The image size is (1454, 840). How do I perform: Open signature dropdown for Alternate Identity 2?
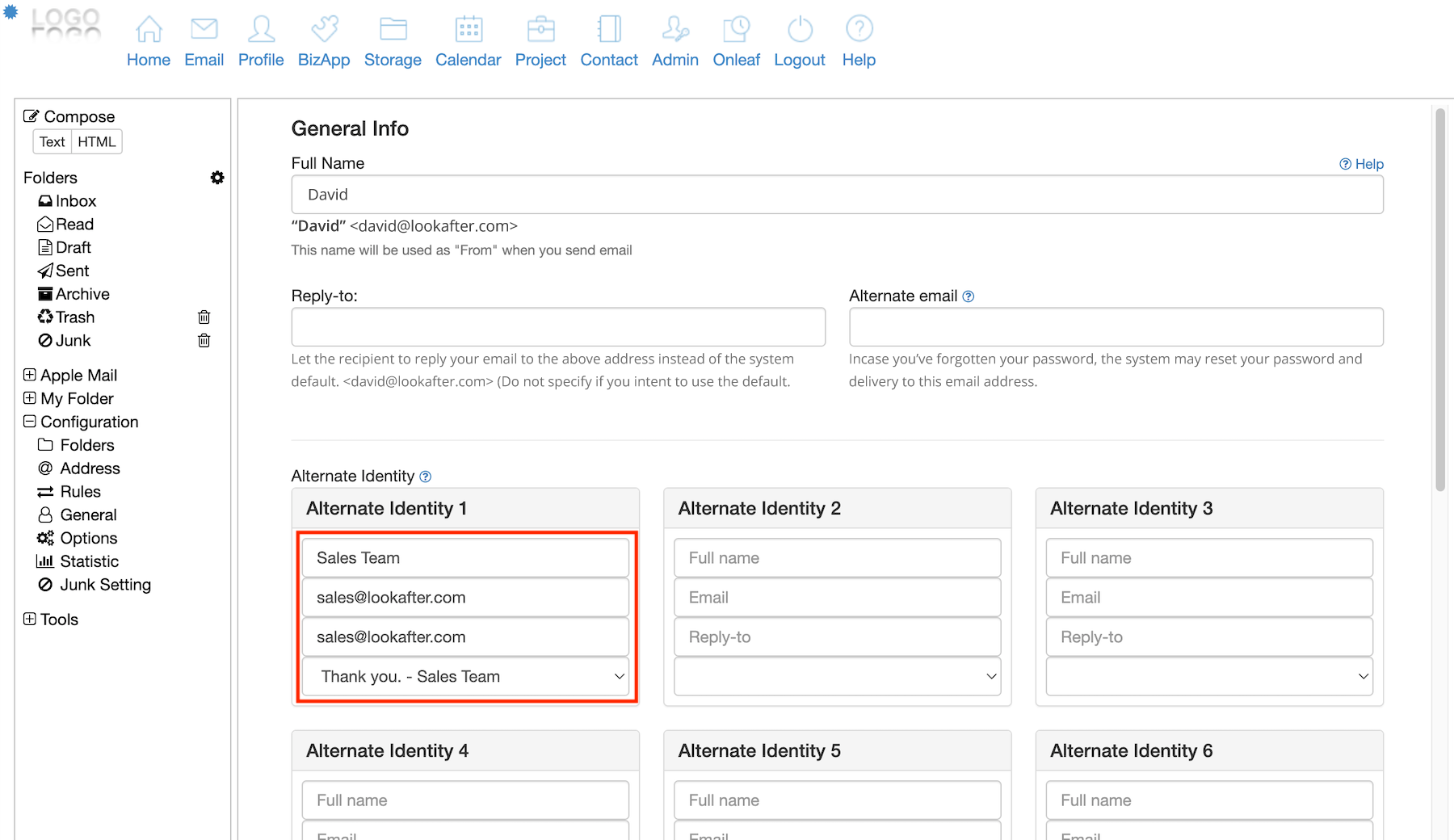(x=837, y=677)
